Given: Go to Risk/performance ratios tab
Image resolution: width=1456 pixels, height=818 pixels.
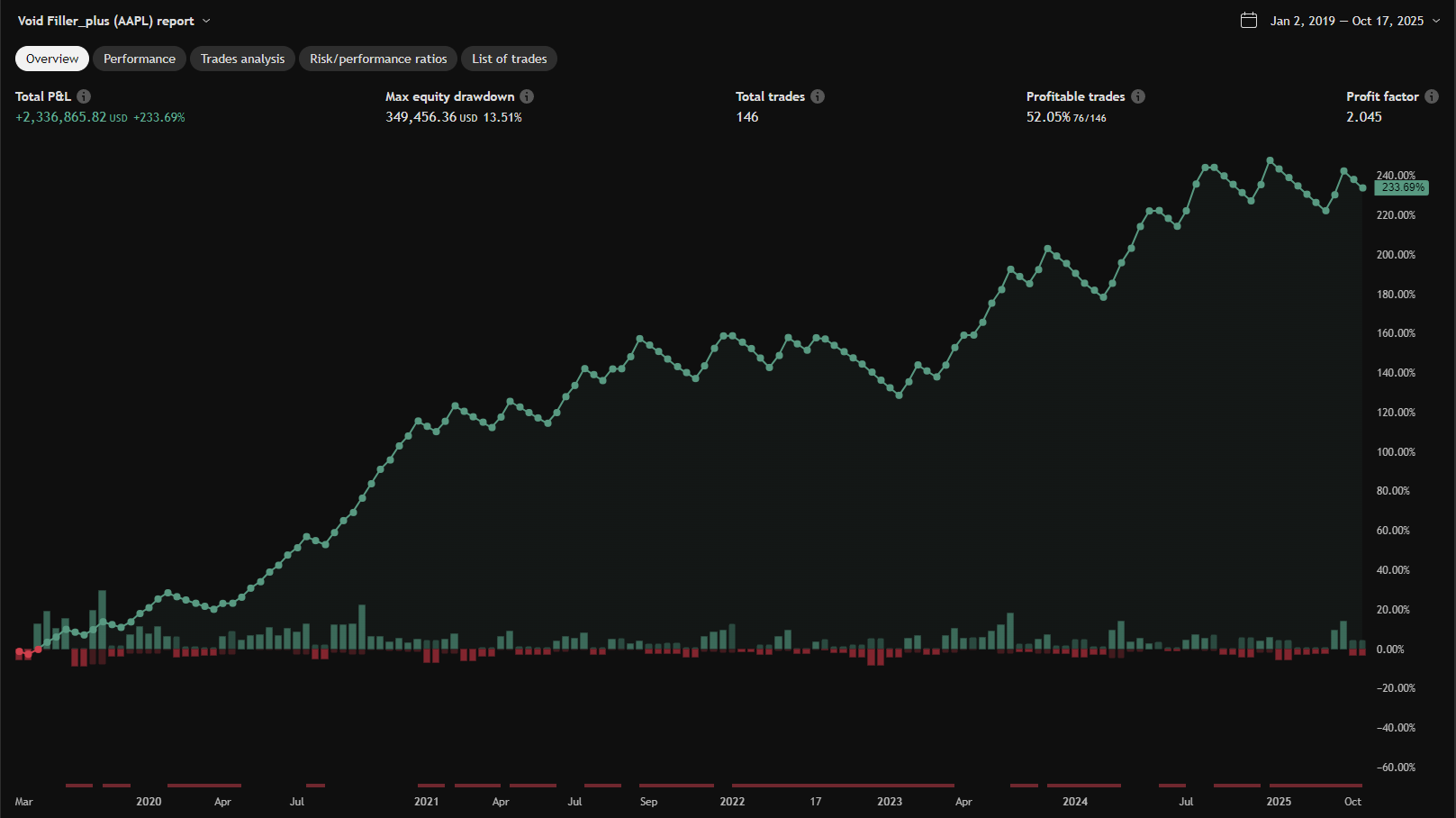Looking at the screenshot, I should [x=378, y=59].
